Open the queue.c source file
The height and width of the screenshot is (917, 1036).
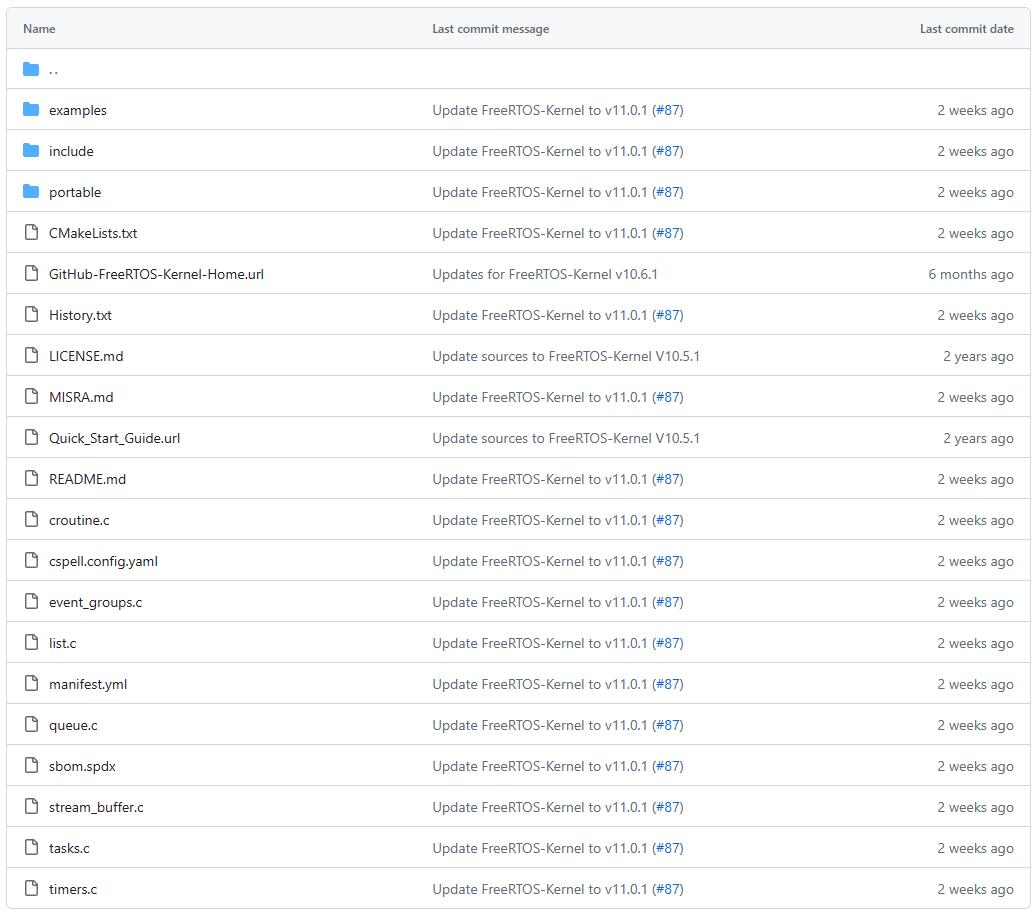[73, 725]
